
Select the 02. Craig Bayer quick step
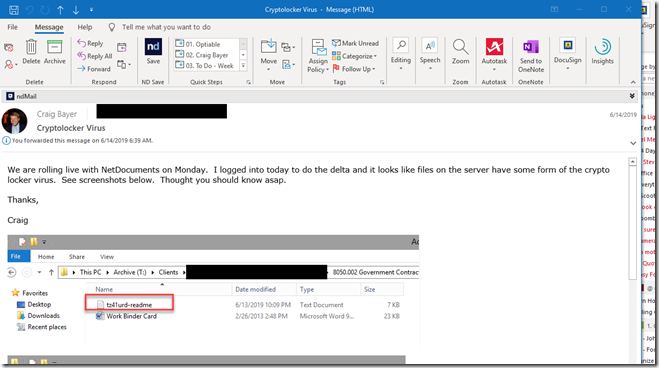pyautogui.click(x=207, y=55)
